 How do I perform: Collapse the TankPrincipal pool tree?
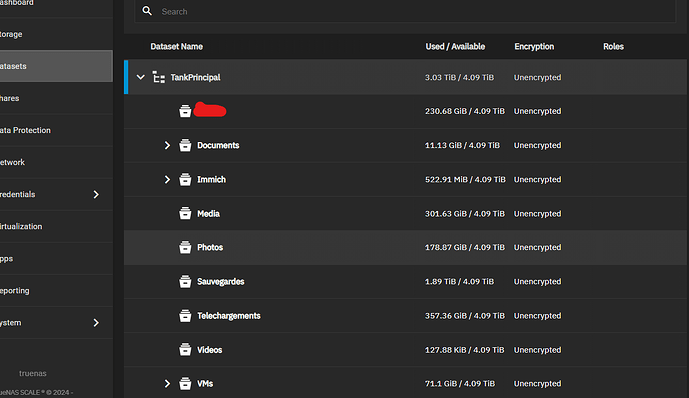pyautogui.click(x=141, y=77)
